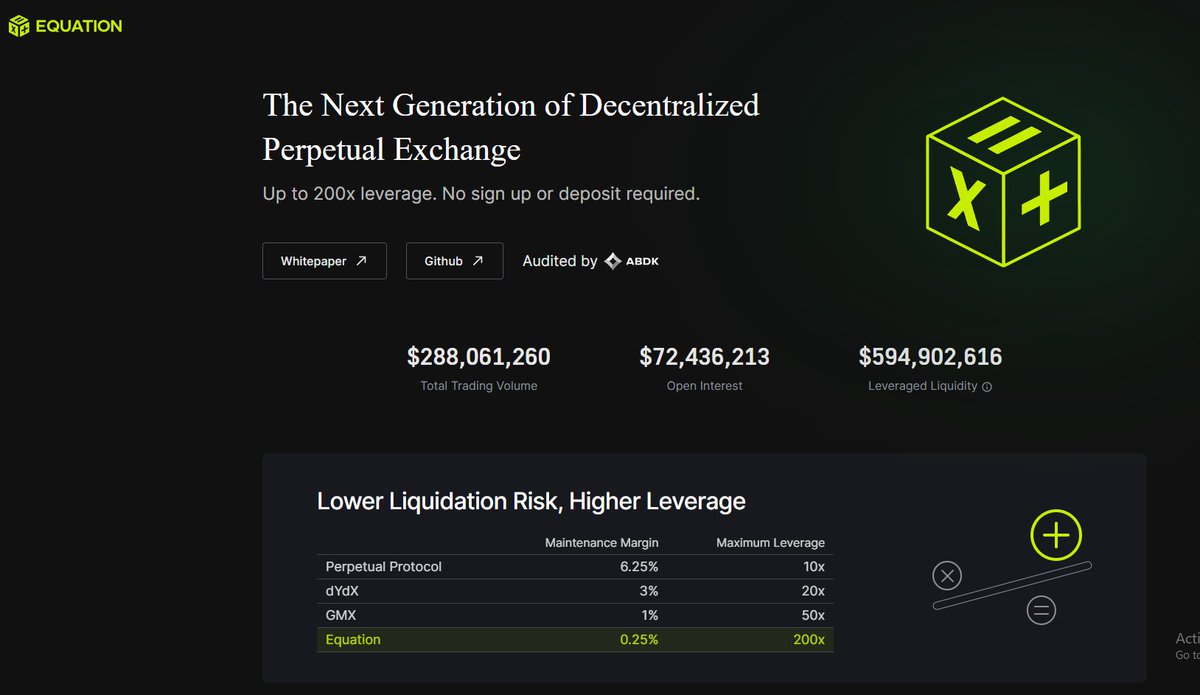Click the 20x maximum leverage cell

point(813,591)
